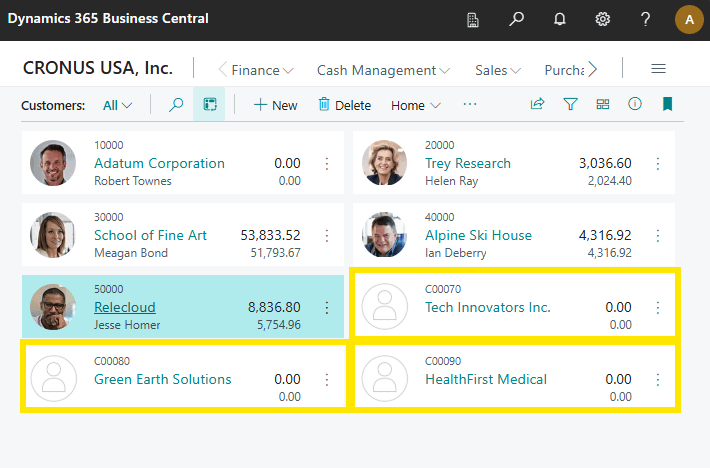Click the Help question mark icon
Screen dimensions: 710x468
(x=646, y=19)
